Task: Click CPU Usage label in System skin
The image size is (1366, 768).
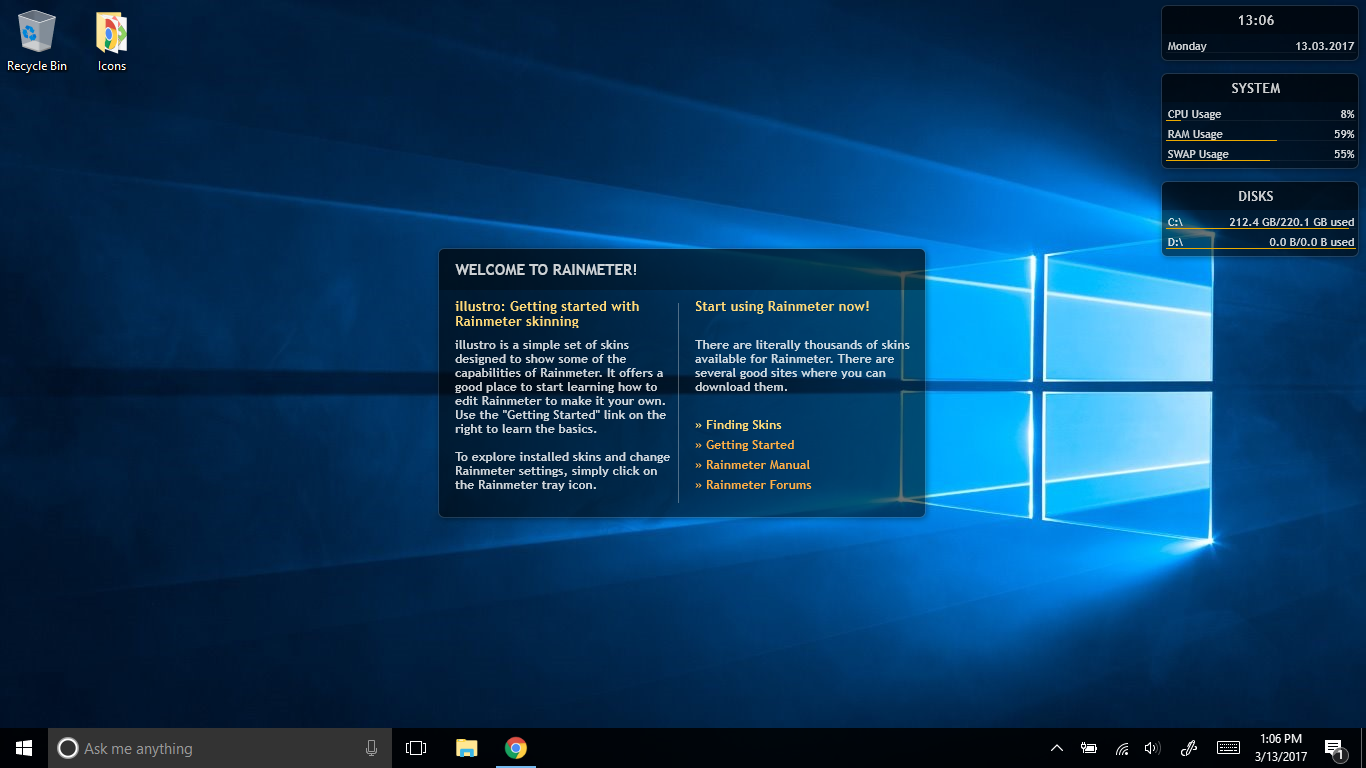Action: (x=1194, y=114)
